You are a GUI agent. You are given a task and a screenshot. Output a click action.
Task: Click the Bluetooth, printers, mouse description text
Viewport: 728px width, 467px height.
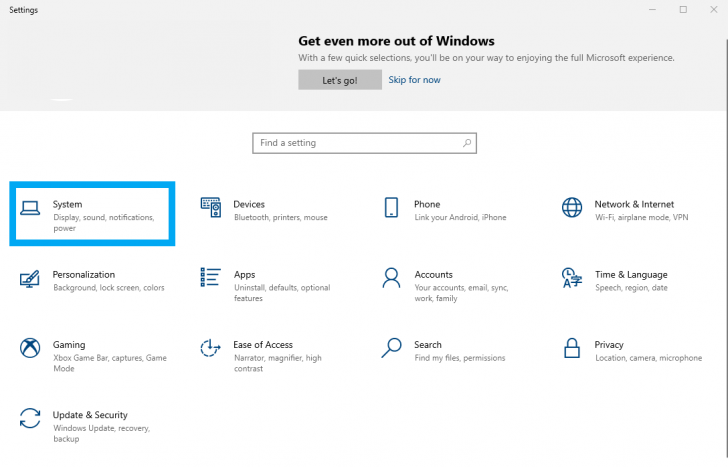click(280, 217)
